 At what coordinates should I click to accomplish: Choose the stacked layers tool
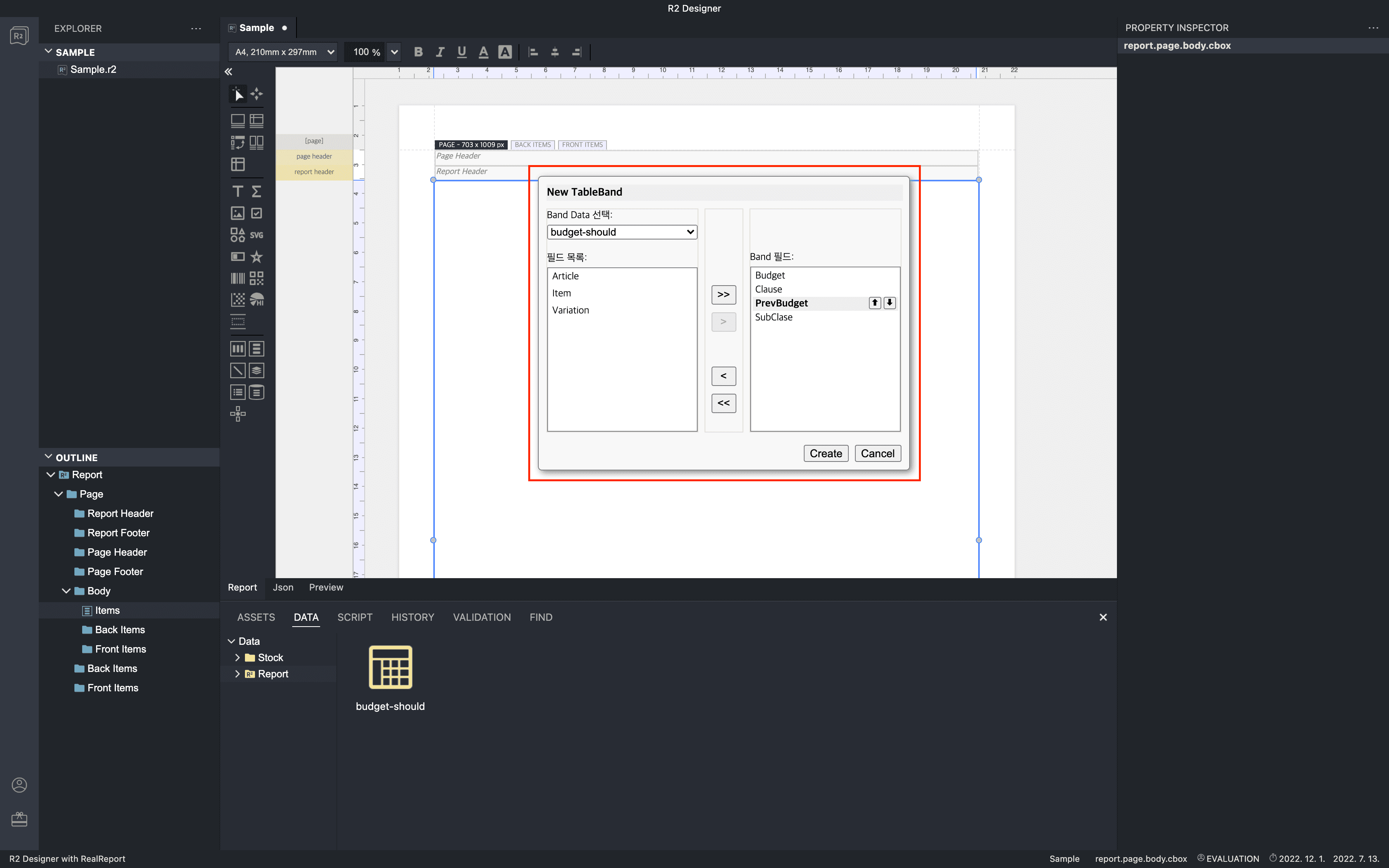click(257, 370)
